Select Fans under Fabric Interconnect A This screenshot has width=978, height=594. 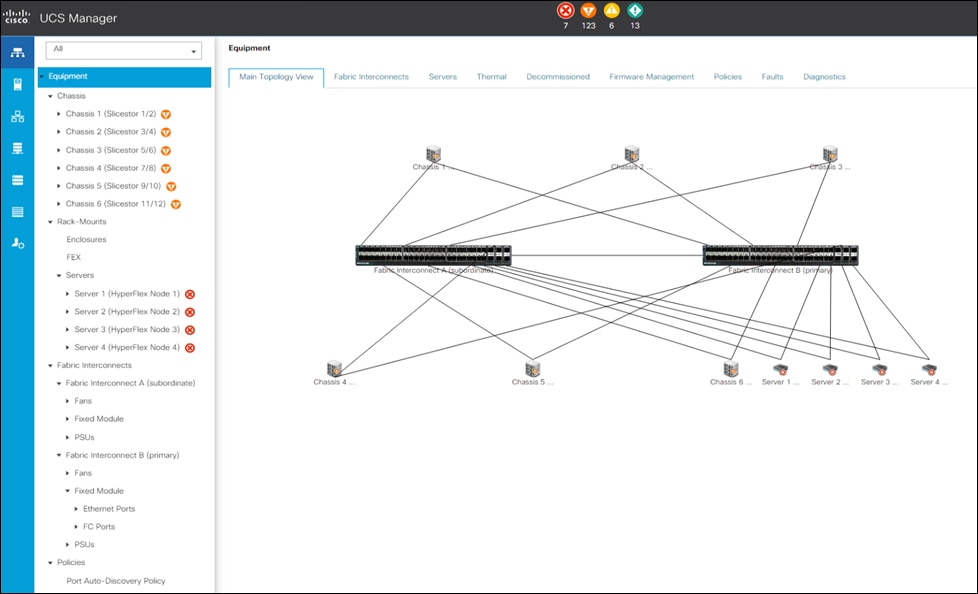pos(83,401)
